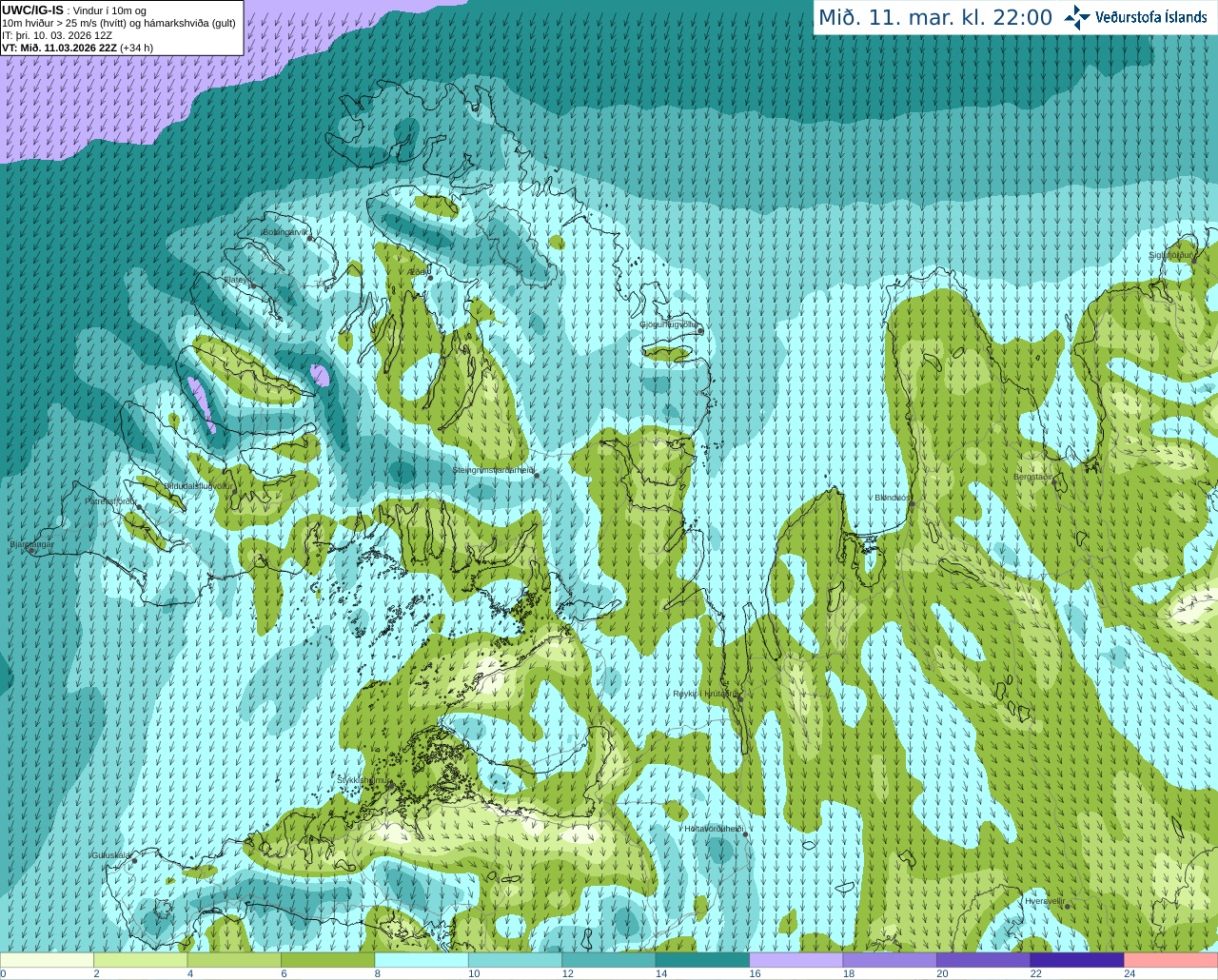Select the Blönduós station label
Image resolution: width=1218 pixels, height=980 pixels.
pos(893,498)
